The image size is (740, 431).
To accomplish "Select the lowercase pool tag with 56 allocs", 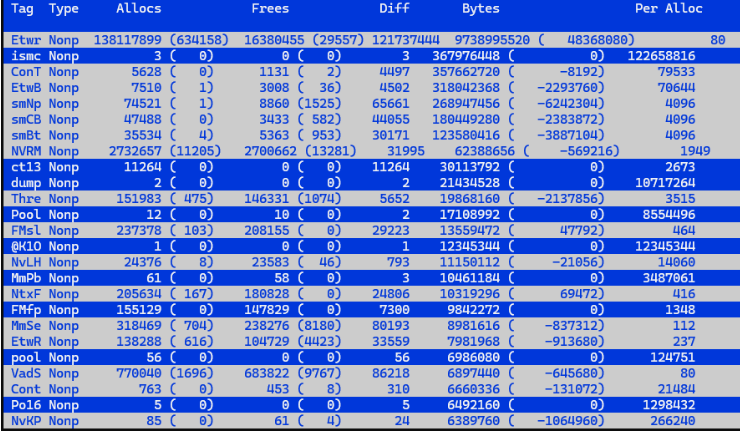I will 26,357.
